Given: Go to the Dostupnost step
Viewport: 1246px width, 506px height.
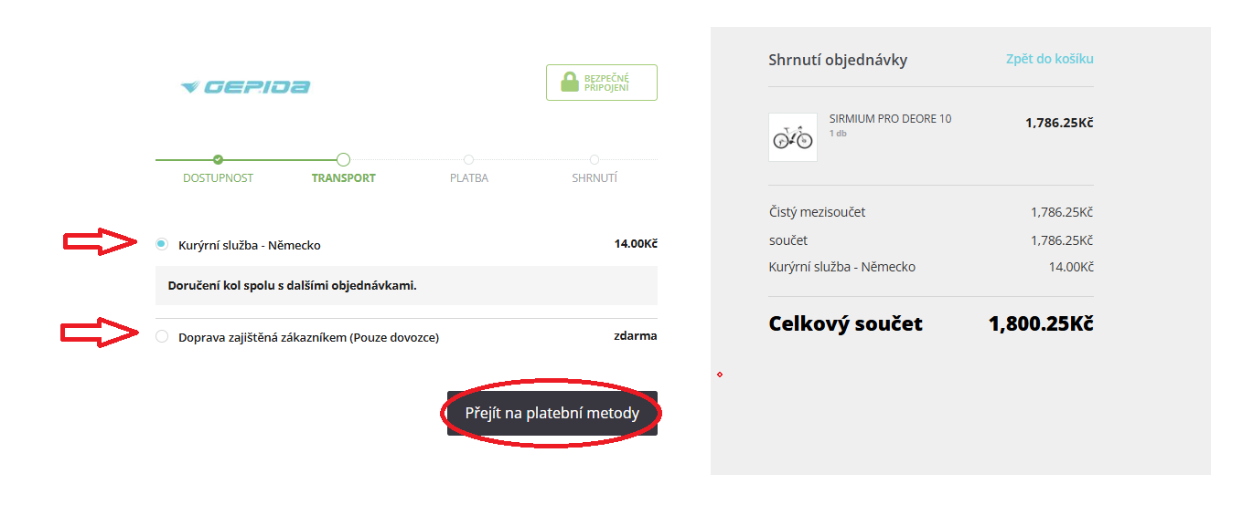Looking at the screenshot, I should [218, 178].
